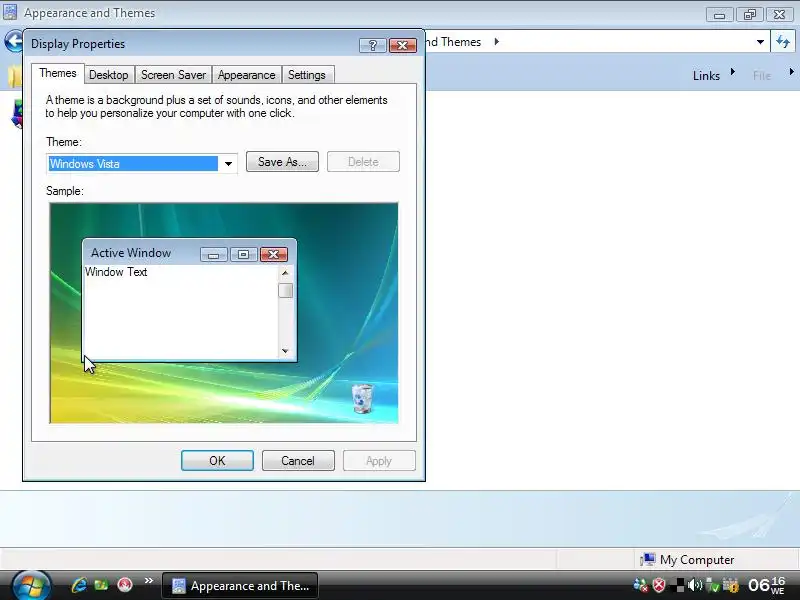Click sample window scrollbar up arrow
Screen dimensions: 800x600
click(285, 273)
